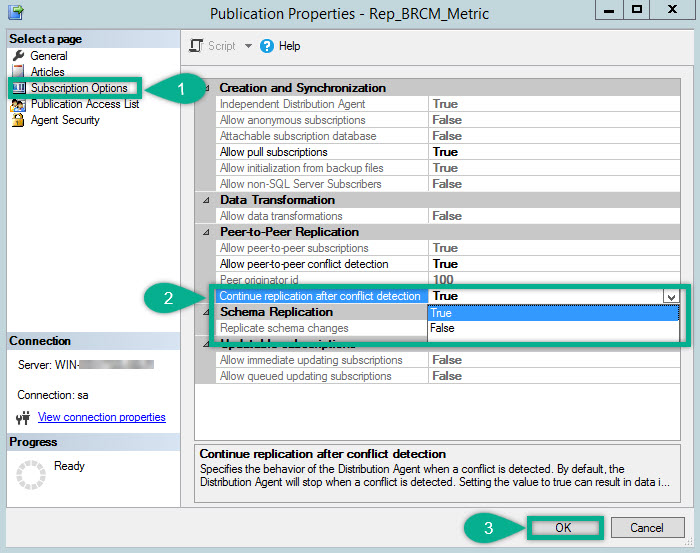Maximize the Publication Properties window
This screenshot has width=700, height=553.
click(637, 10)
